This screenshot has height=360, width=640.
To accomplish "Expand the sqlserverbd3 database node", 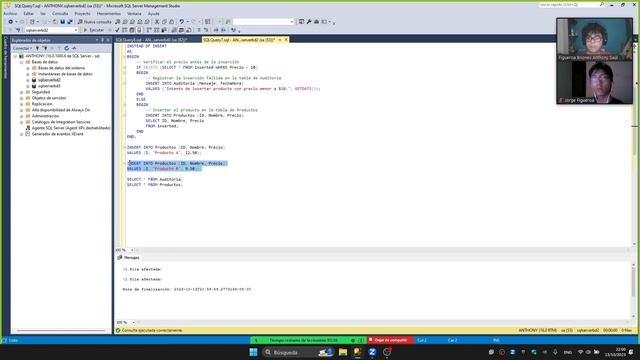I will tap(28, 86).
